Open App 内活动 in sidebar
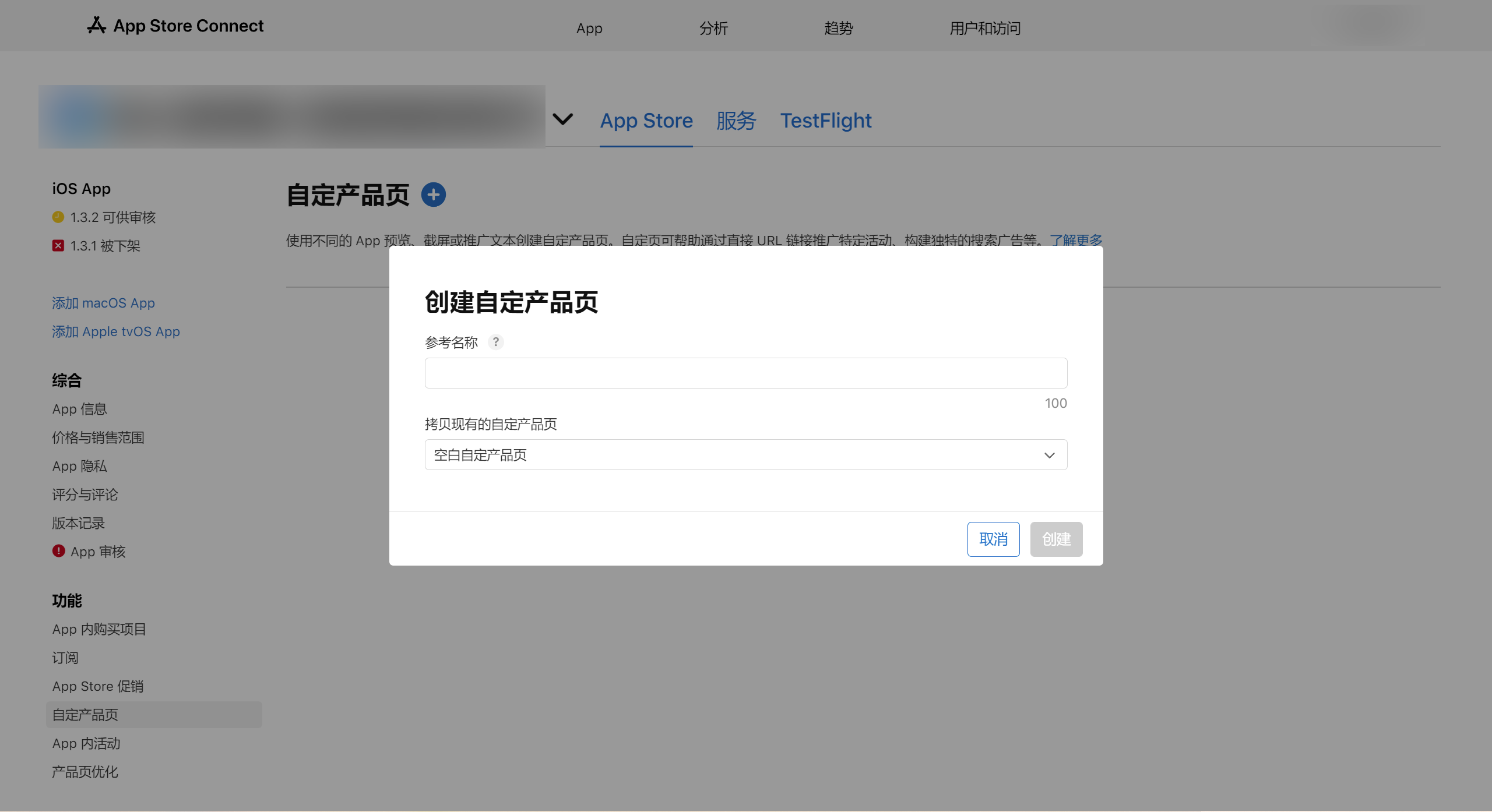Image resolution: width=1492 pixels, height=812 pixels. coord(86,743)
